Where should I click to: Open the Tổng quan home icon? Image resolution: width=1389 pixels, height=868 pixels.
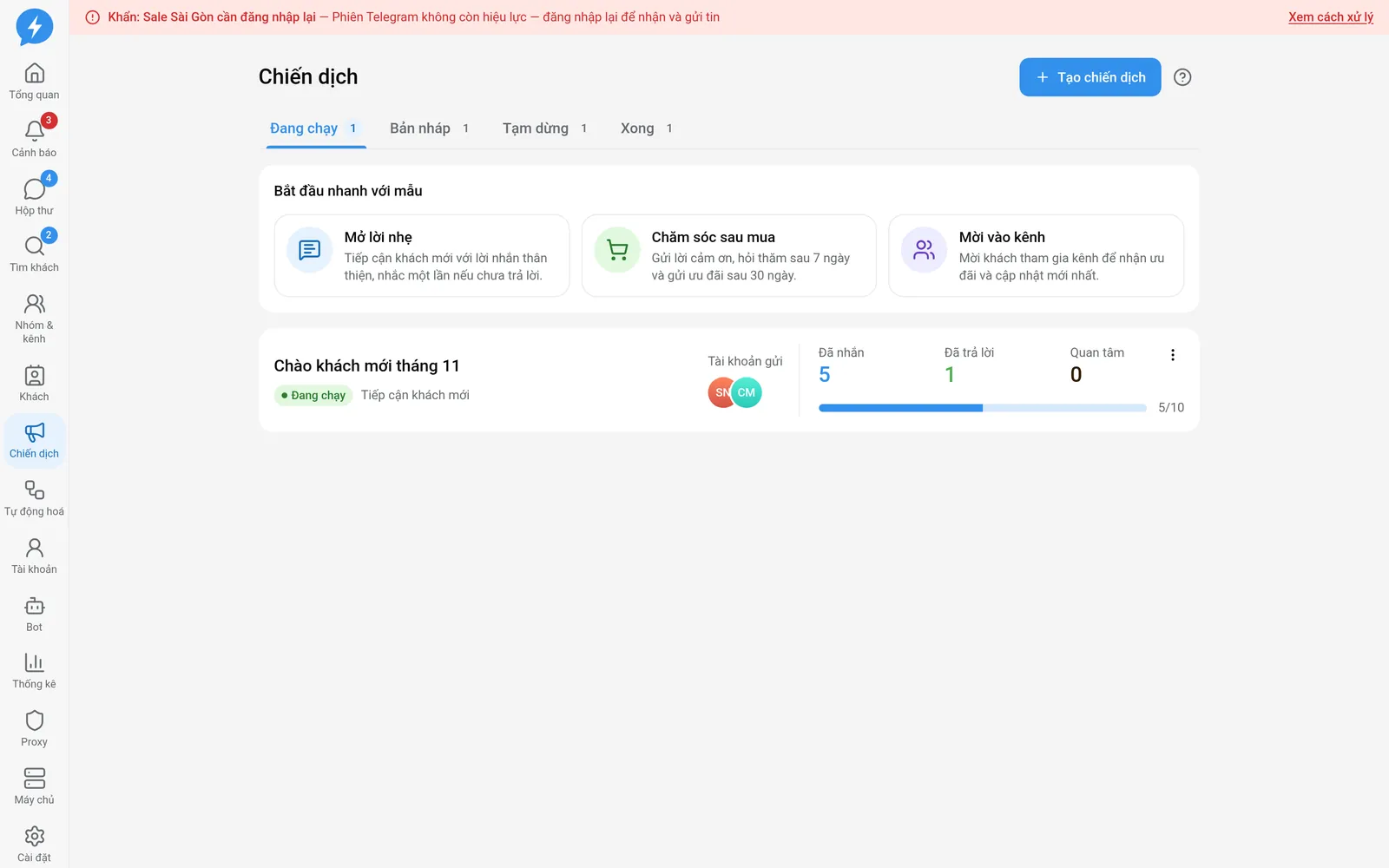point(34,82)
